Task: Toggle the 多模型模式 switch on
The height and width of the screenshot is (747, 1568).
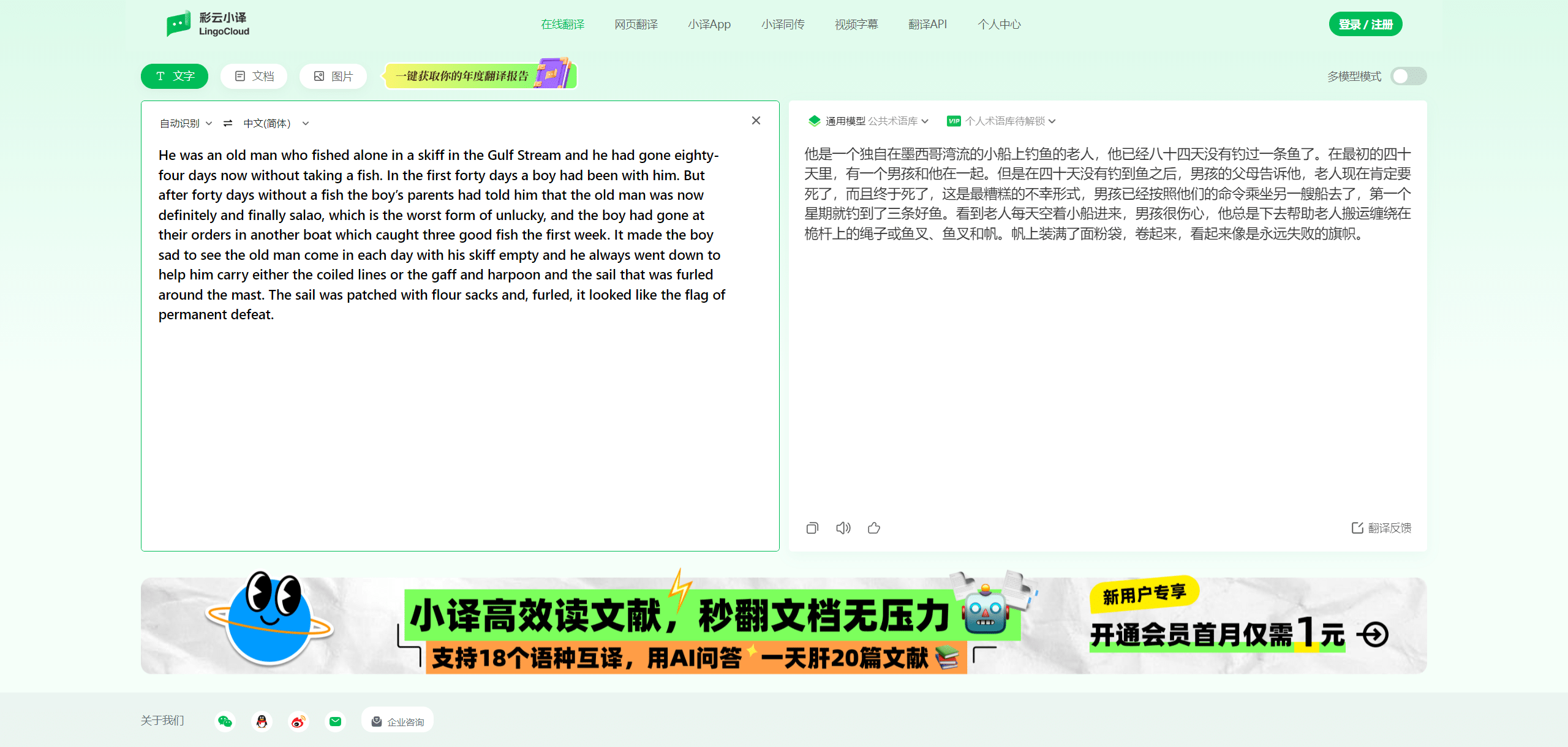Action: click(1408, 76)
